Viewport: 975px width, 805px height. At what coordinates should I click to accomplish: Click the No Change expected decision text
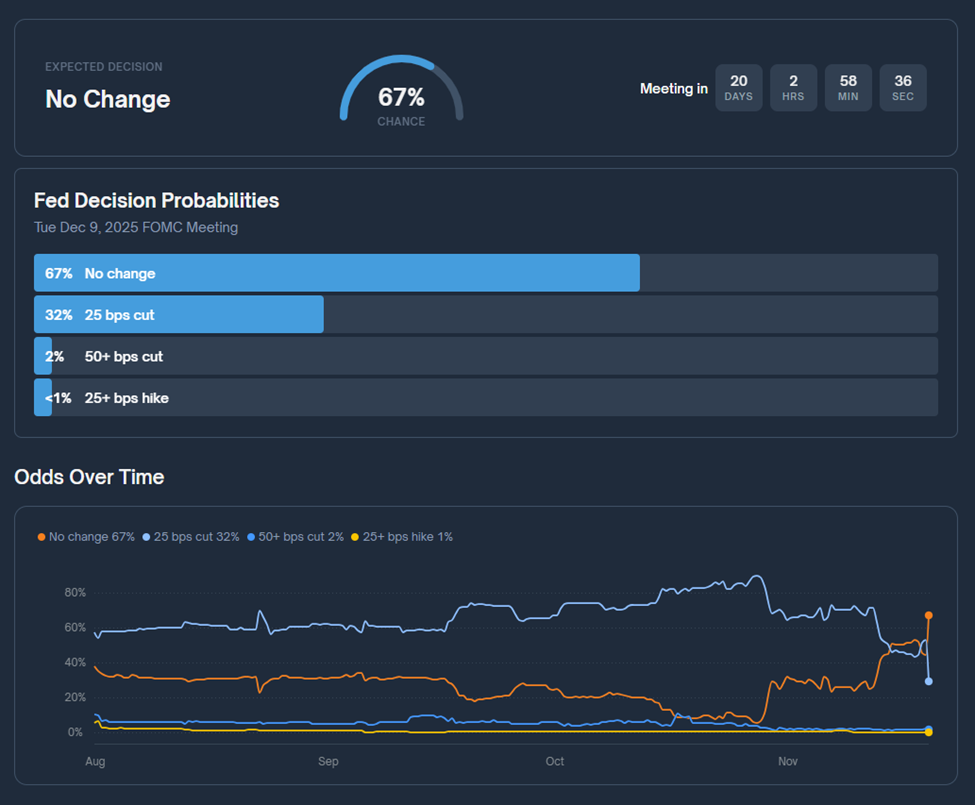pyautogui.click(x=107, y=99)
